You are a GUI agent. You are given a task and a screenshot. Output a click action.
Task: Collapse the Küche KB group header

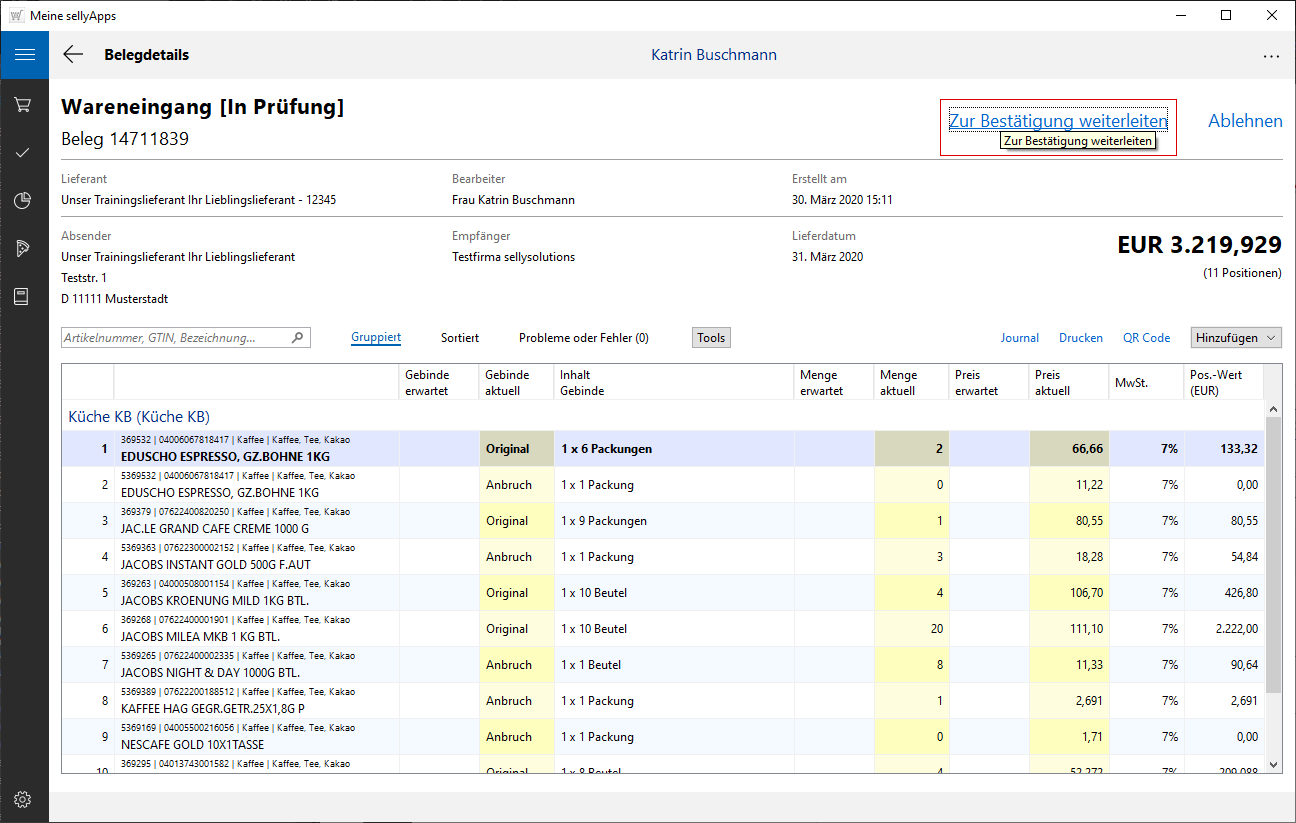tap(139, 416)
